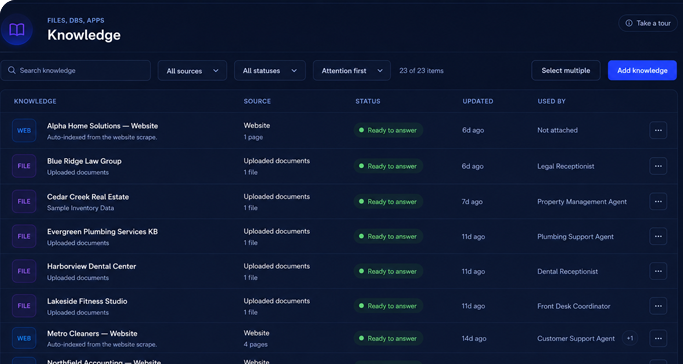This screenshot has height=364, width=683.
Task: Focus the Search knowledge input field
Action: coord(76,71)
